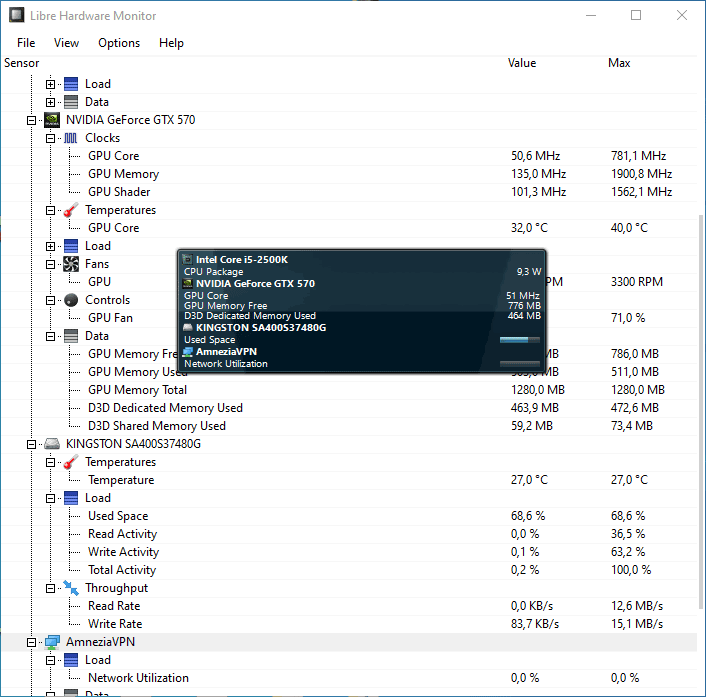
Task: Collapse the GPU Data node
Action: pos(50,336)
